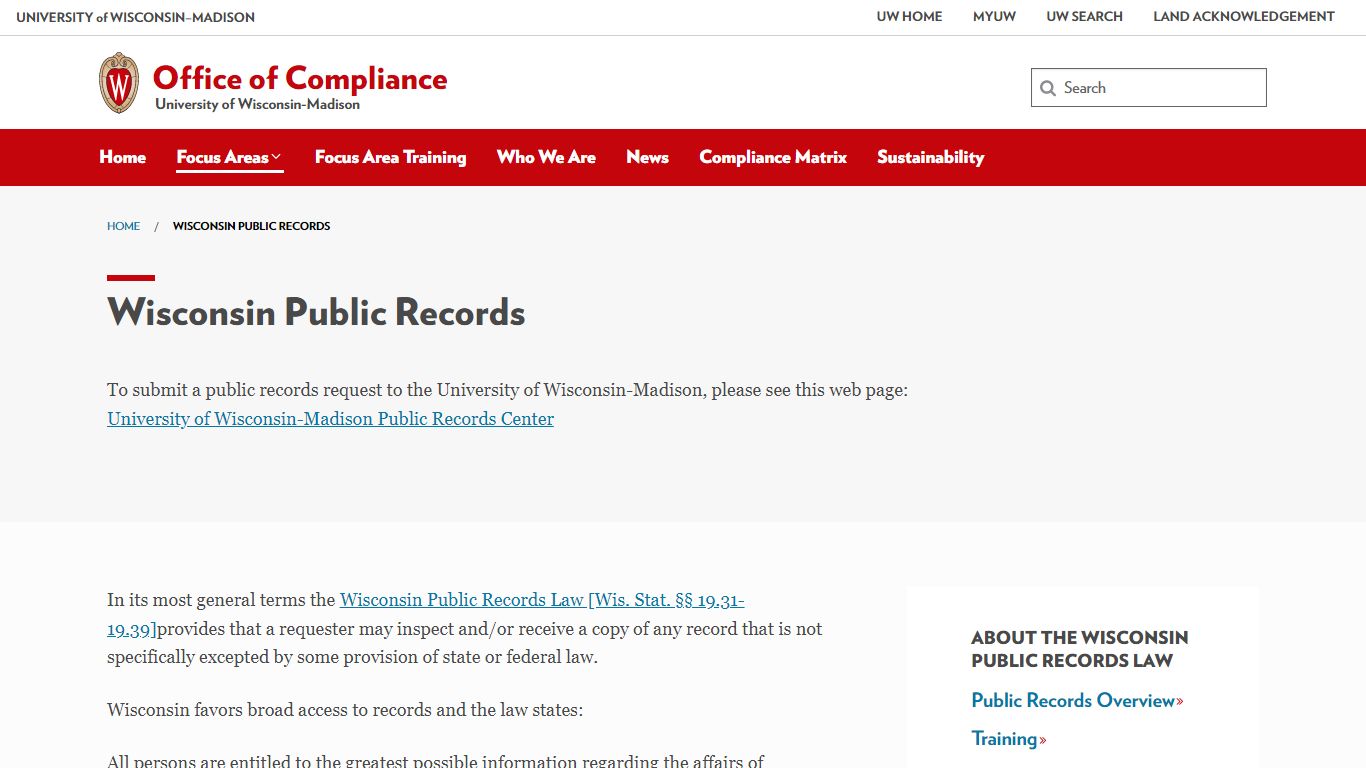
Task: Click the Search input field
Action: (1149, 88)
